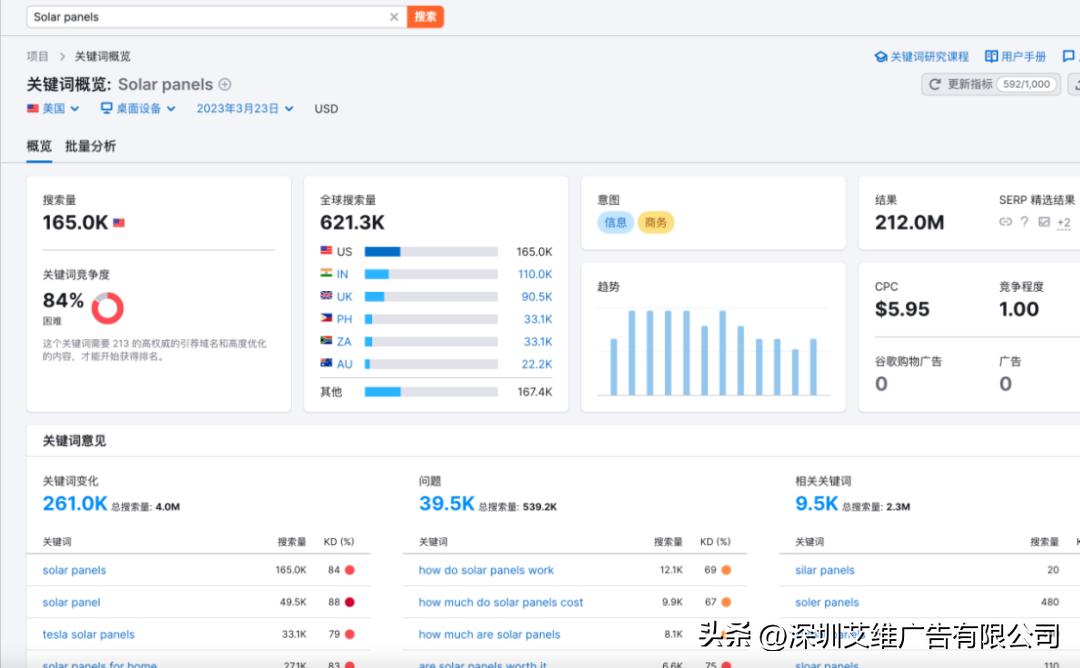Click the image icon under SERP 精选结果
The image size is (1080, 668).
click(1046, 222)
